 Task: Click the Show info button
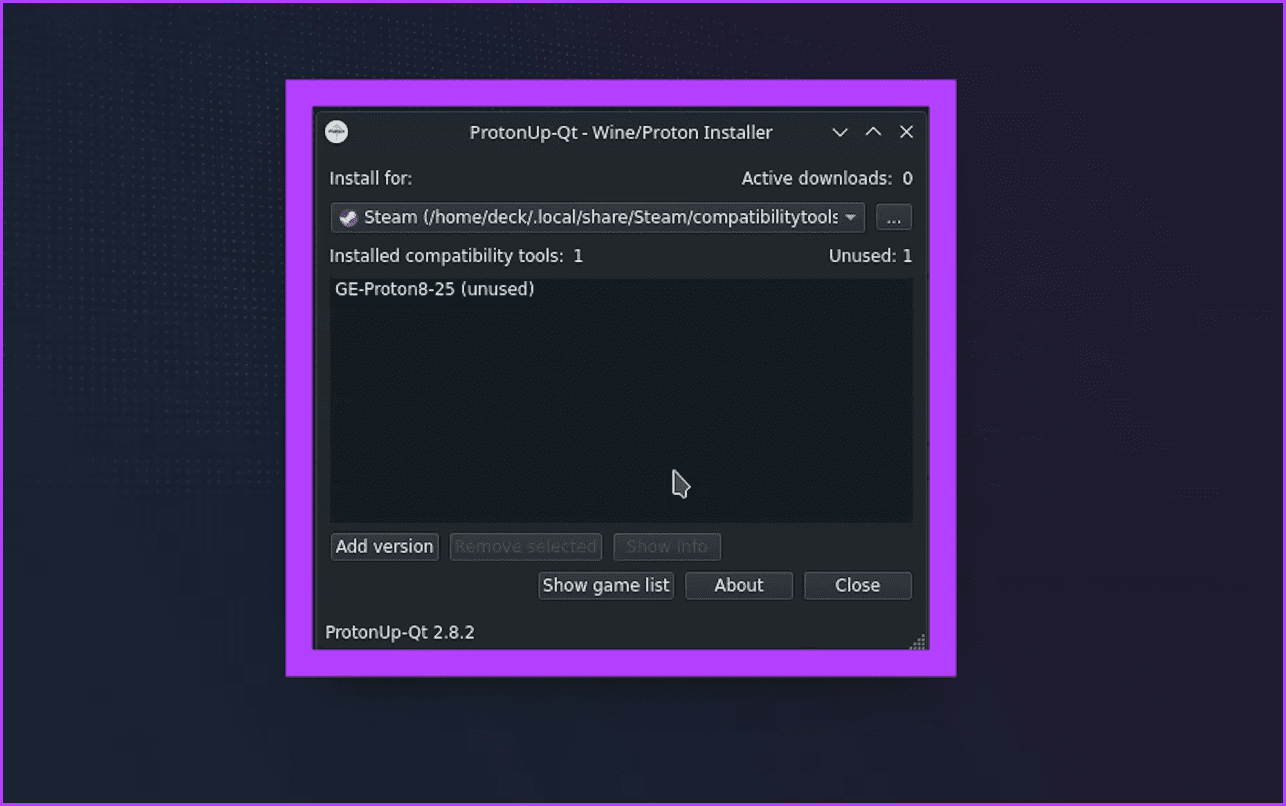pyautogui.click(x=667, y=546)
